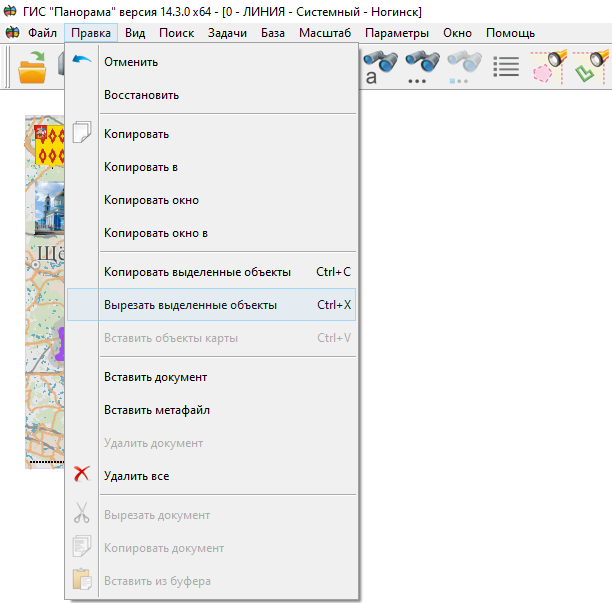Click the binoculars search-by-name icon
Viewport: 612px width, 603px height.
(380, 66)
